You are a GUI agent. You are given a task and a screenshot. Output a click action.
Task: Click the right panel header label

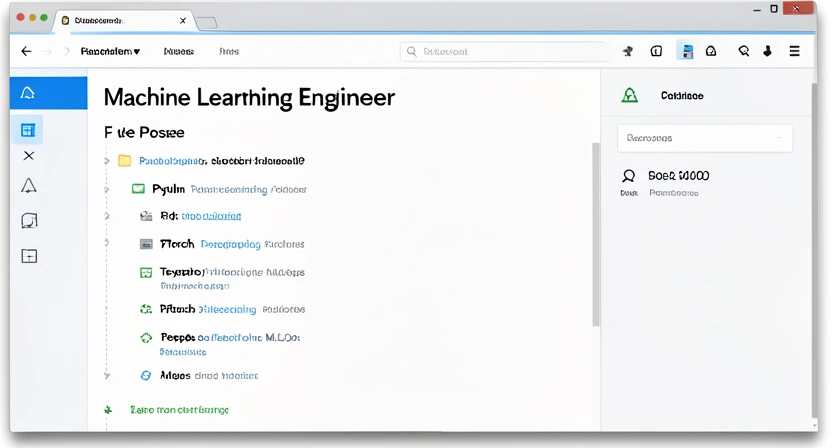click(682, 96)
